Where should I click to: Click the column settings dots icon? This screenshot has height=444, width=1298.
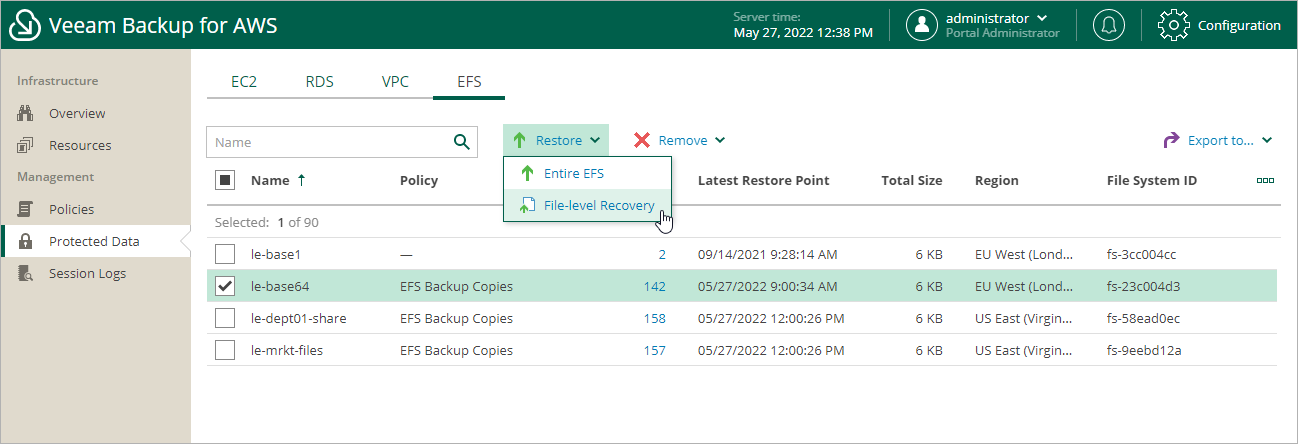point(1265,181)
